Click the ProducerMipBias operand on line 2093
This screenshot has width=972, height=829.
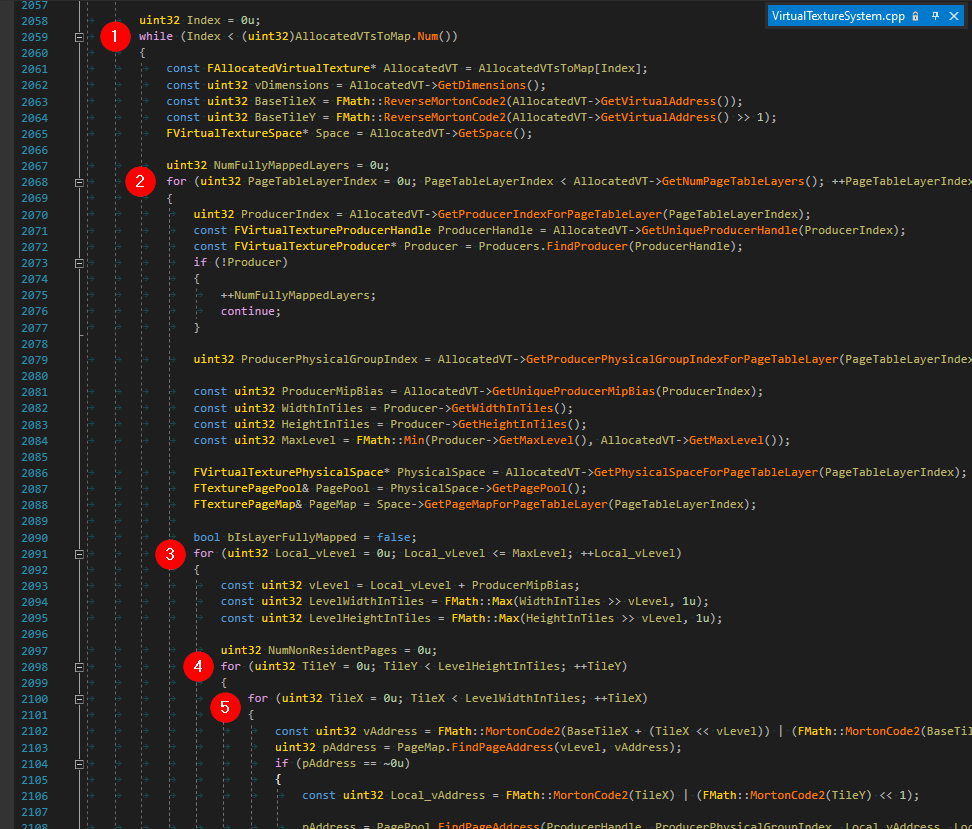[523, 586]
